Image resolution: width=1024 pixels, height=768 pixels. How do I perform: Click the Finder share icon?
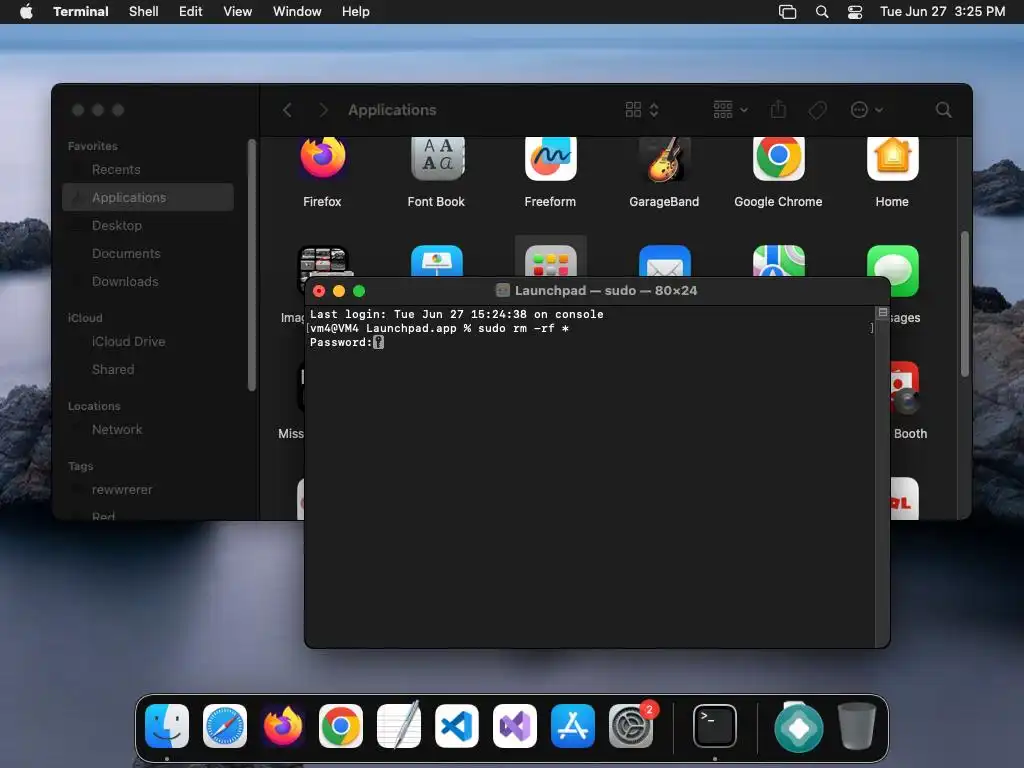778,109
